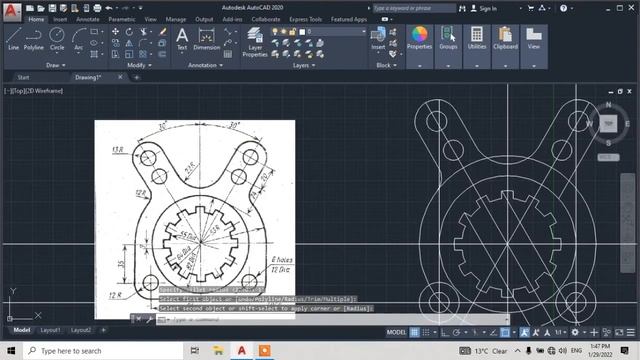This screenshot has height=360, width=640.
Task: Click the Save icon in quick access toolbar
Action: click(52, 8)
